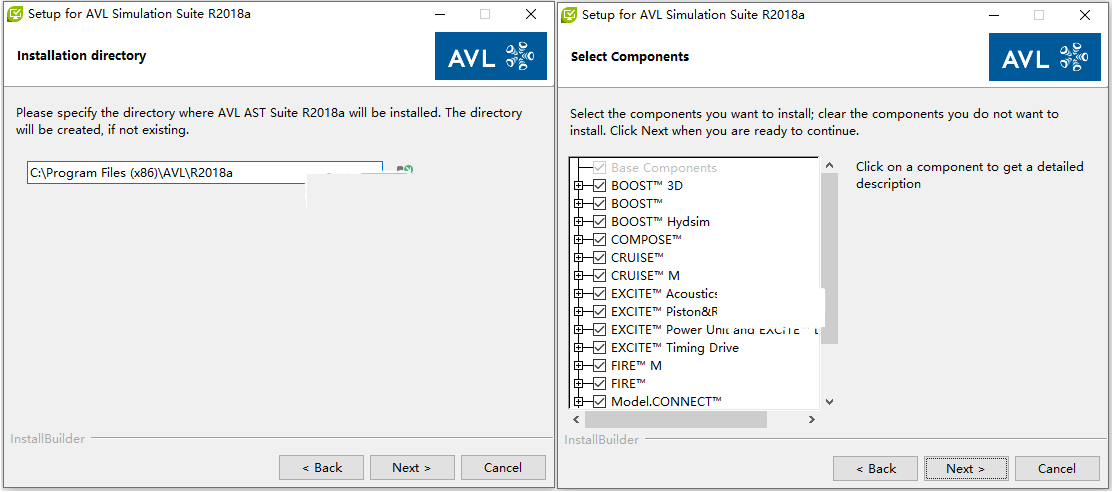Go Back from the Select Components window
Viewport: 1112px width, 492px height.
pos(875,468)
